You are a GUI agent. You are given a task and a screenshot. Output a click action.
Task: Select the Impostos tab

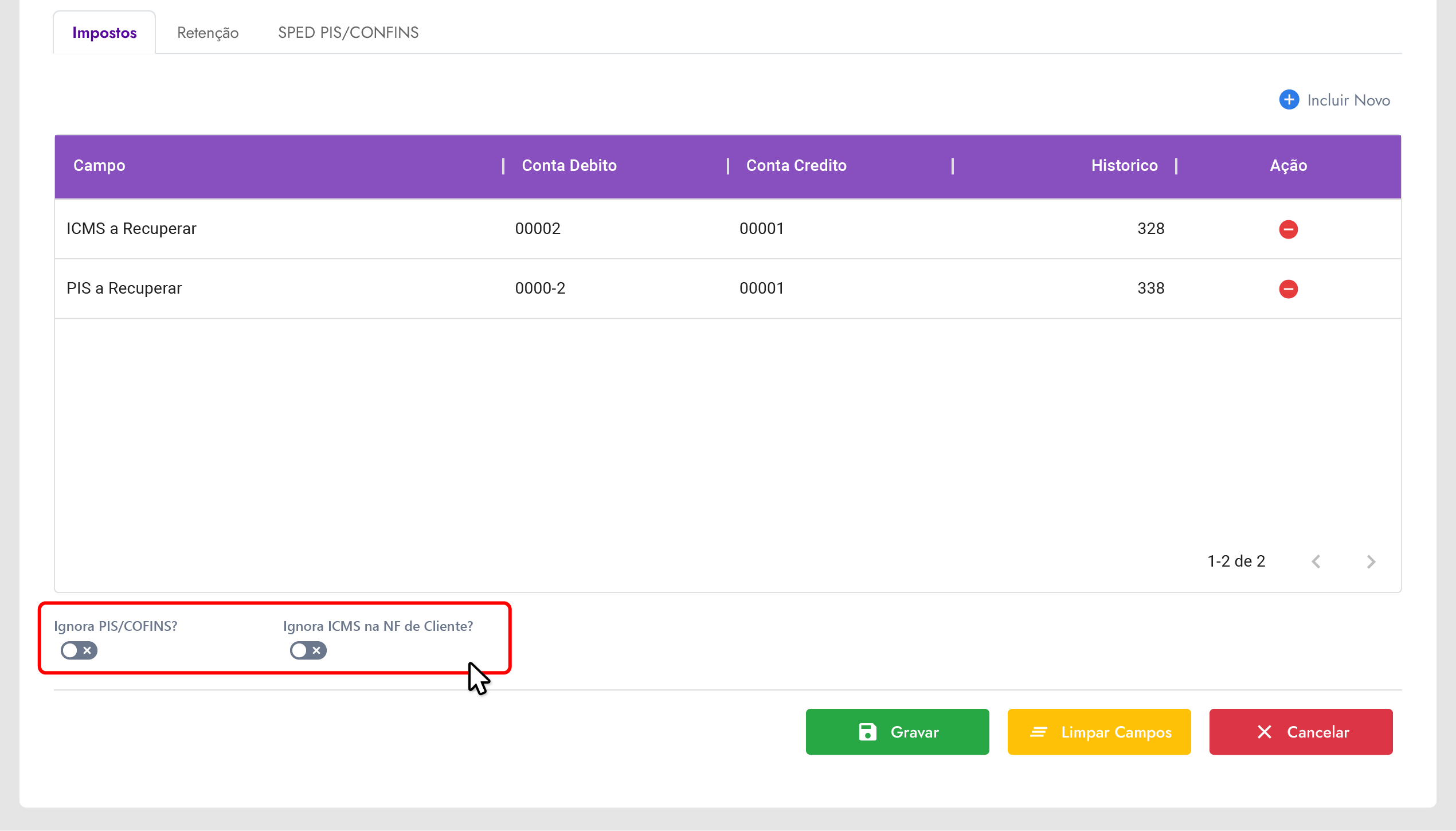104,33
